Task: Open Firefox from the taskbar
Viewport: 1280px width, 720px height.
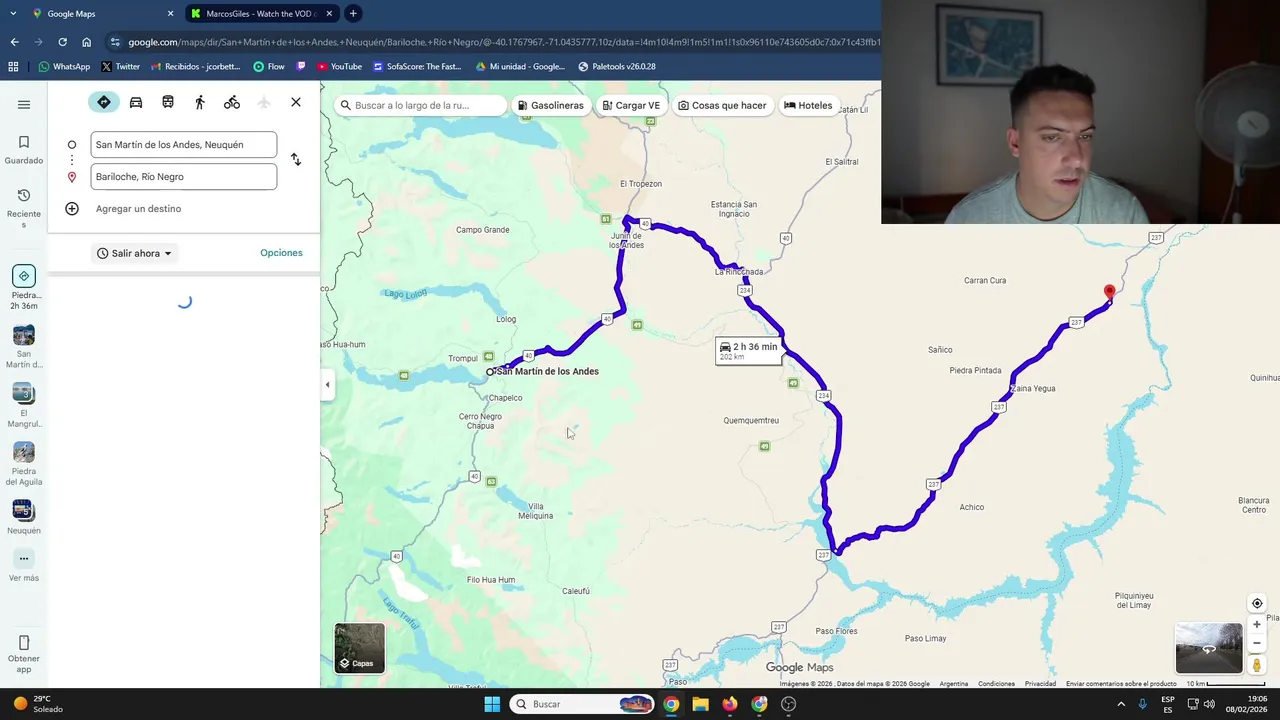Action: coord(730,704)
